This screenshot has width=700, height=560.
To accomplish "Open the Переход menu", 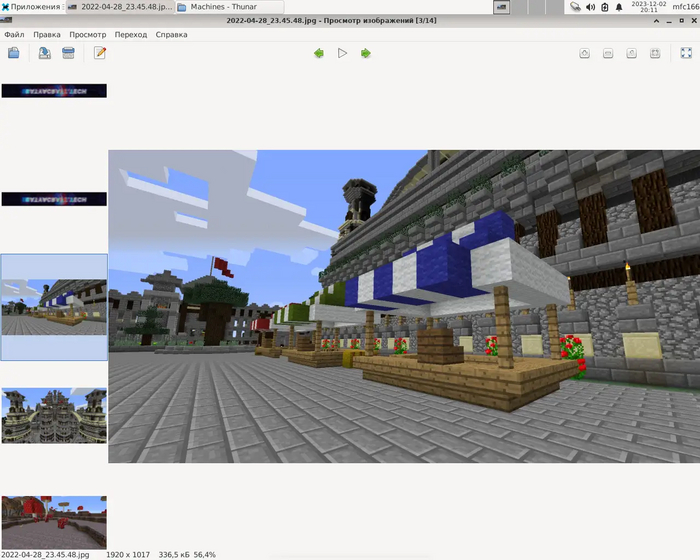I will [x=131, y=34].
